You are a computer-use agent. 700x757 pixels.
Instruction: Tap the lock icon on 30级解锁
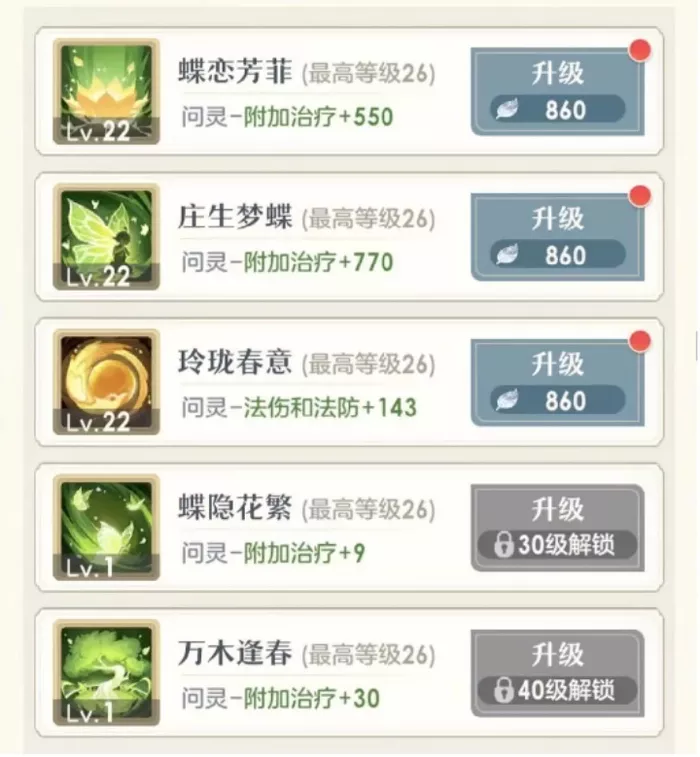point(503,545)
